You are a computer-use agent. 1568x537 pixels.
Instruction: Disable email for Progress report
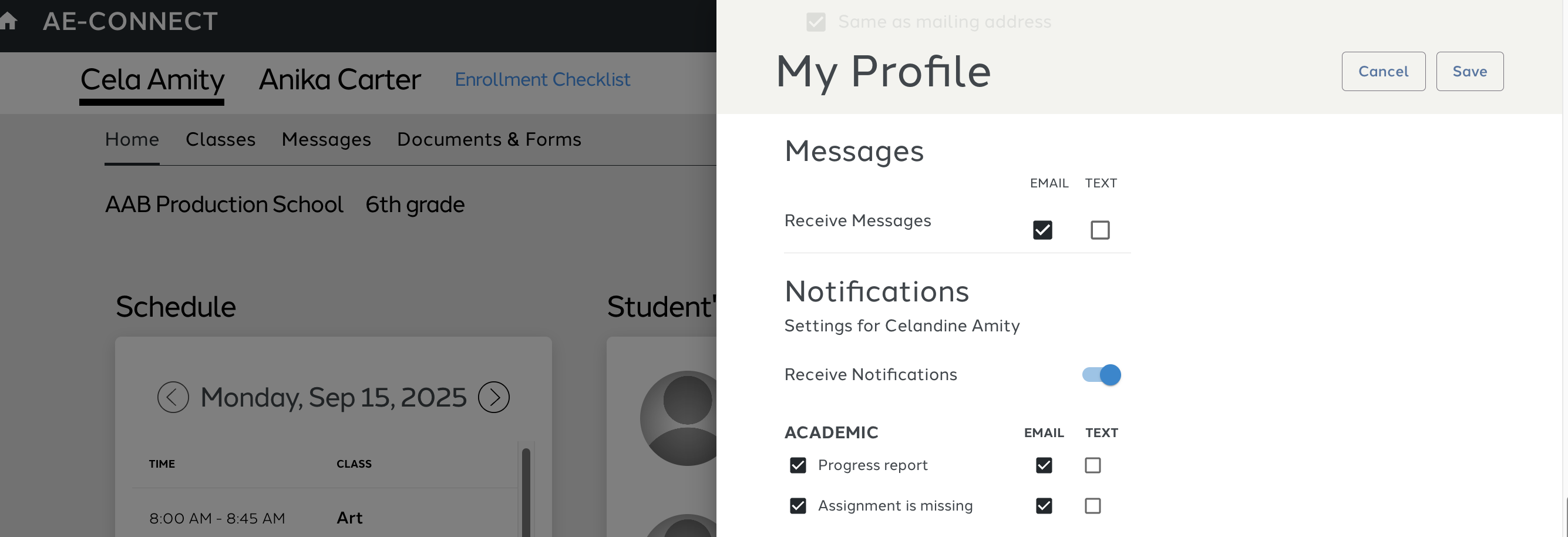point(1044,465)
